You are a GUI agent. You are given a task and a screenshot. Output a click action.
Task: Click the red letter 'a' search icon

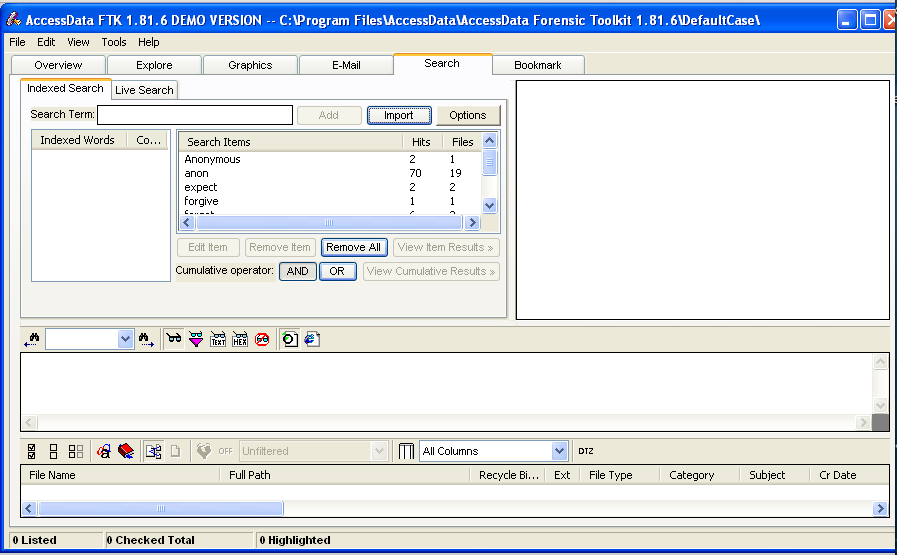pos(104,451)
